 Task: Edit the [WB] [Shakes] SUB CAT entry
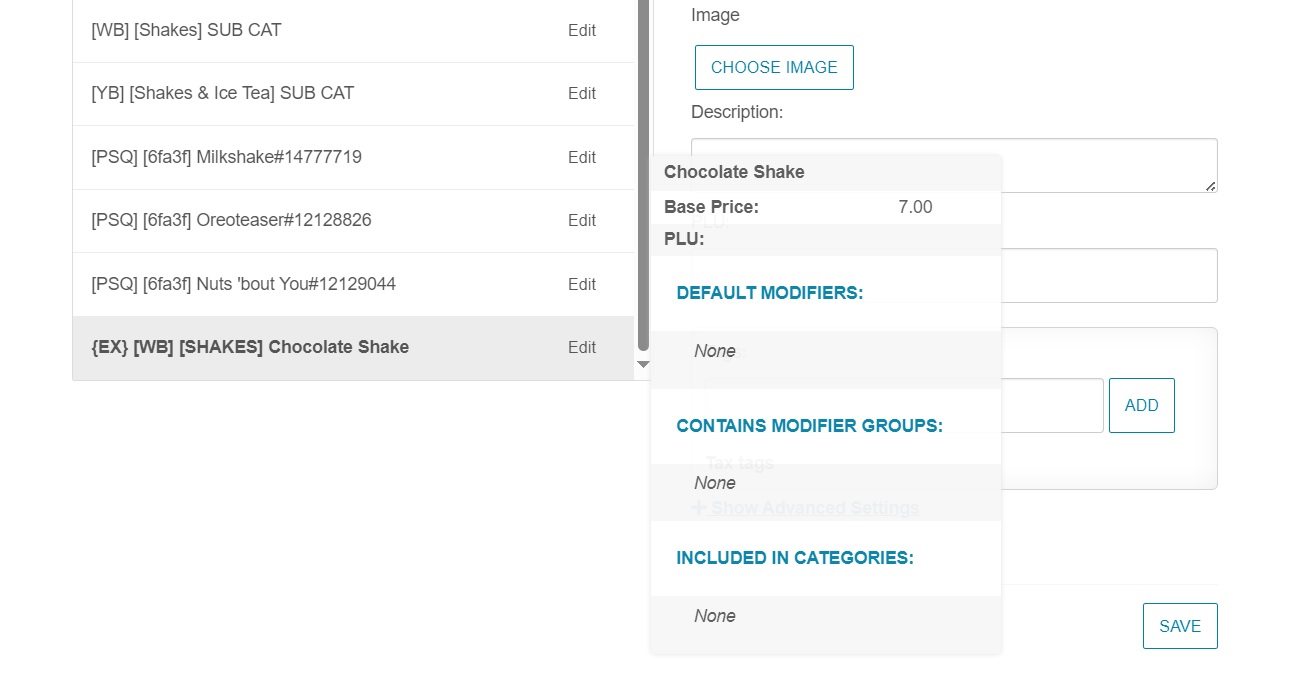(582, 31)
